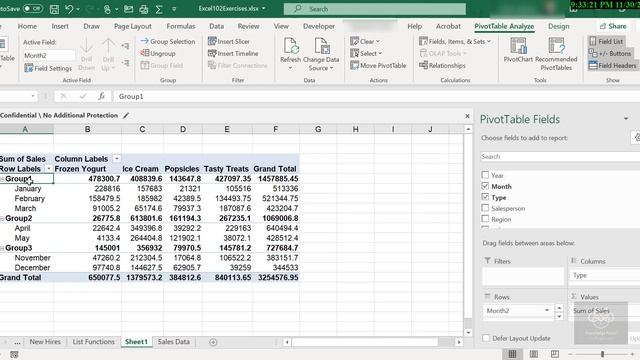
Task: Open the Name Box dropdown
Action: (x=33, y=96)
